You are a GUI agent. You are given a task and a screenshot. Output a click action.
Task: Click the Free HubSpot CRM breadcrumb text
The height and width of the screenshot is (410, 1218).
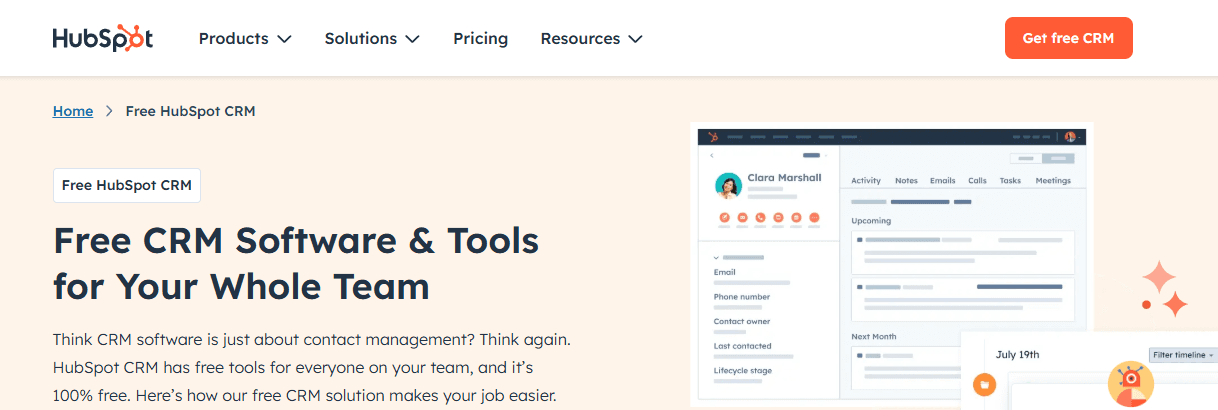190,111
